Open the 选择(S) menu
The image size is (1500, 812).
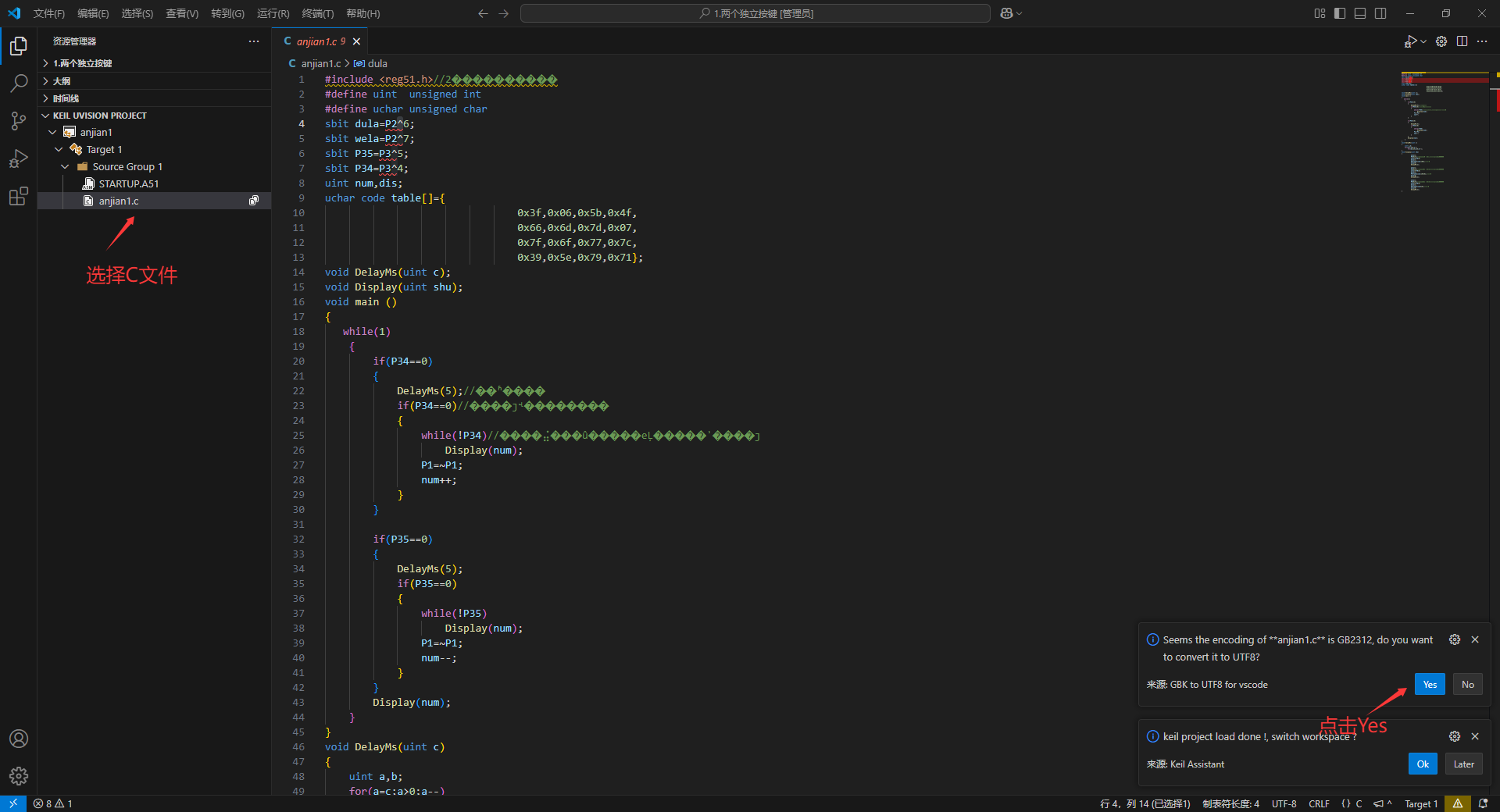137,13
